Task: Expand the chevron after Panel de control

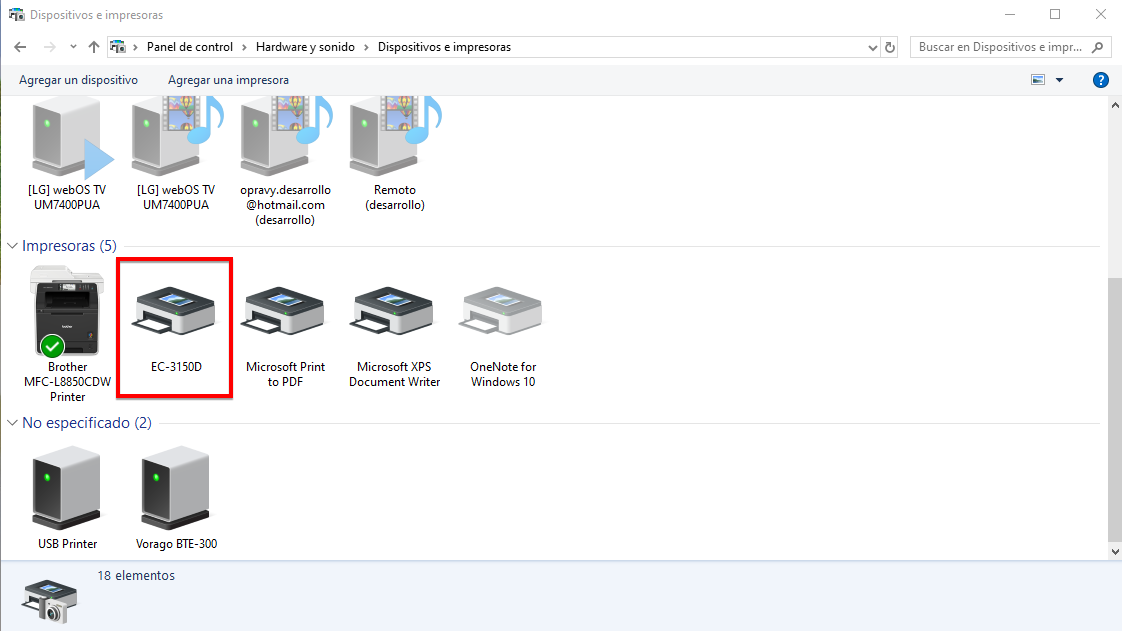Action: 244,47
